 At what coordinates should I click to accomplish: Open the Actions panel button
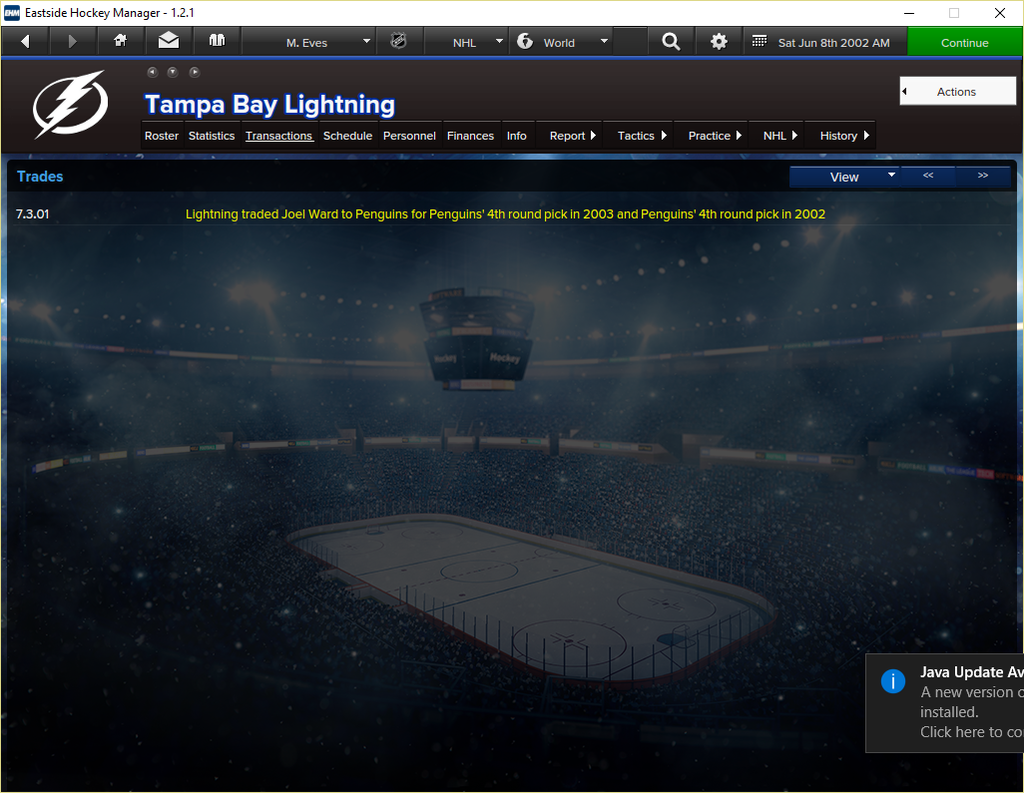(x=957, y=91)
